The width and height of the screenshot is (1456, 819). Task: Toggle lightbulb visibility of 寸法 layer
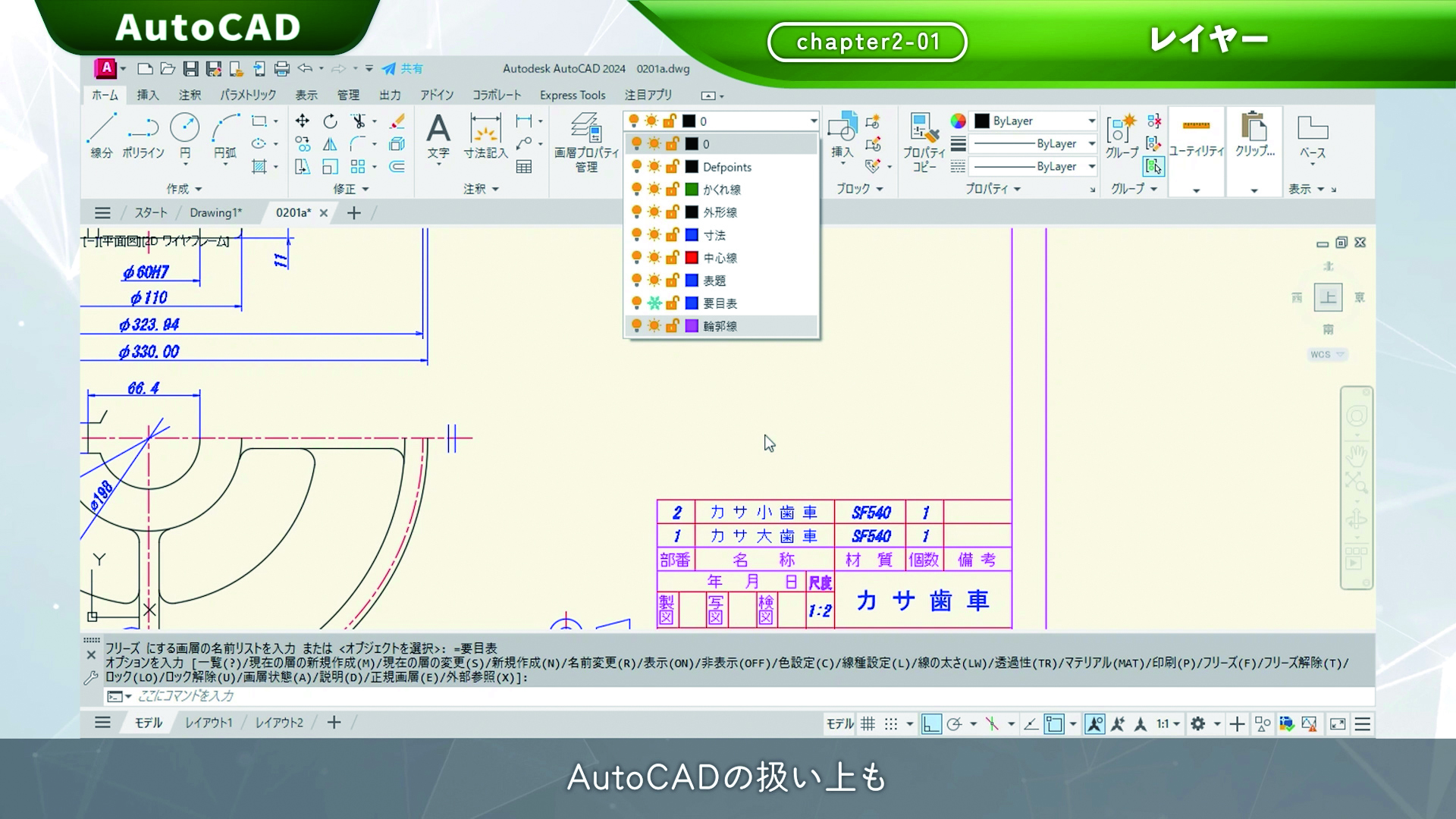click(x=636, y=235)
